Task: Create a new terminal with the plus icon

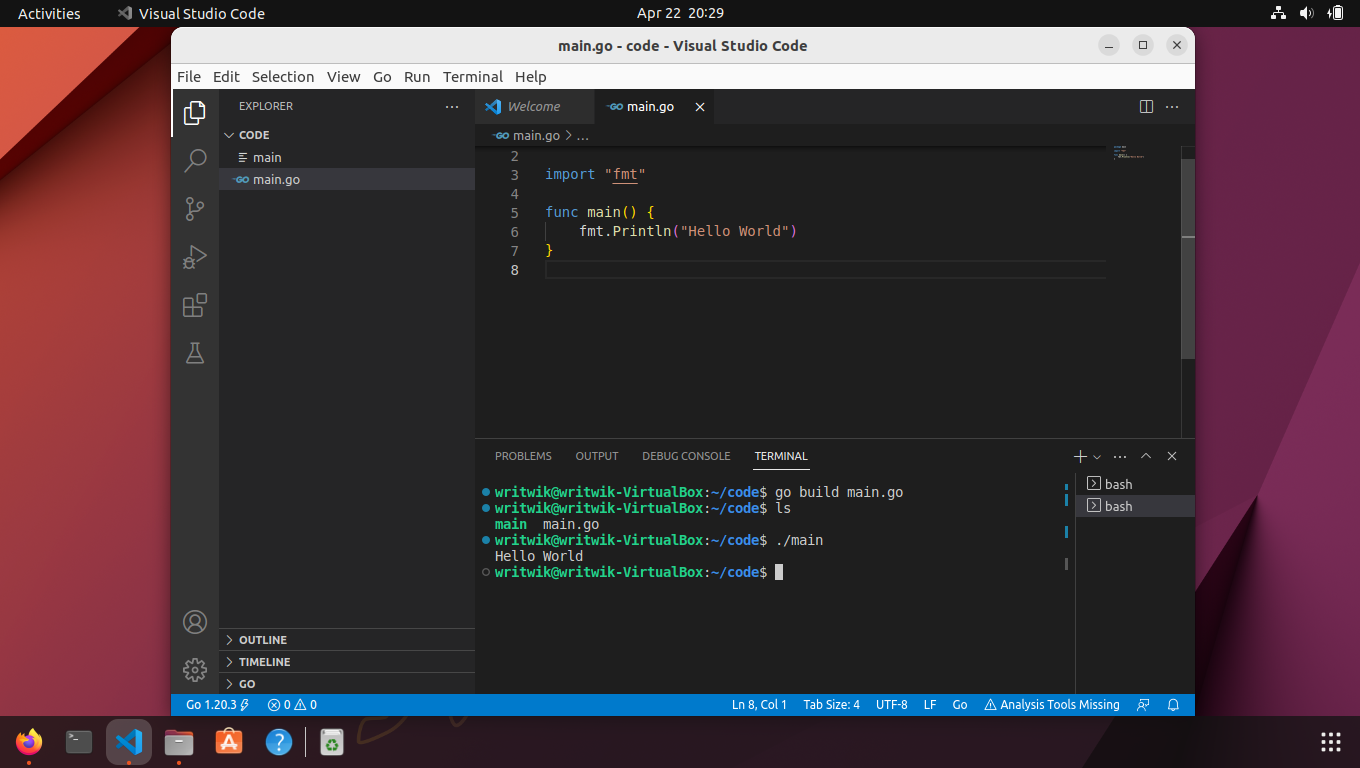Action: (x=1079, y=456)
